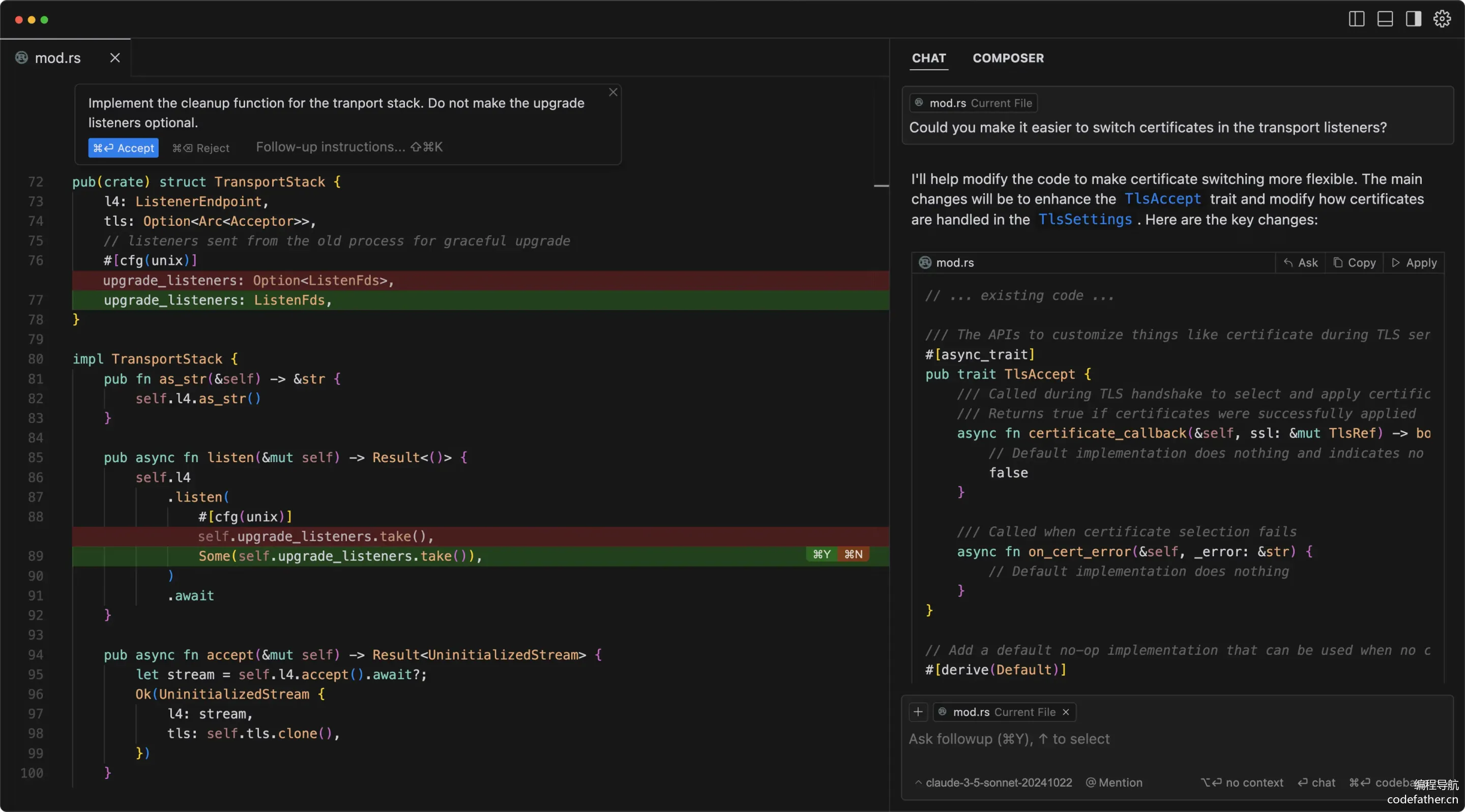Apply the suggested code to mod.rs
Screen dimensions: 1465x812
pyautogui.click(x=1414, y=263)
